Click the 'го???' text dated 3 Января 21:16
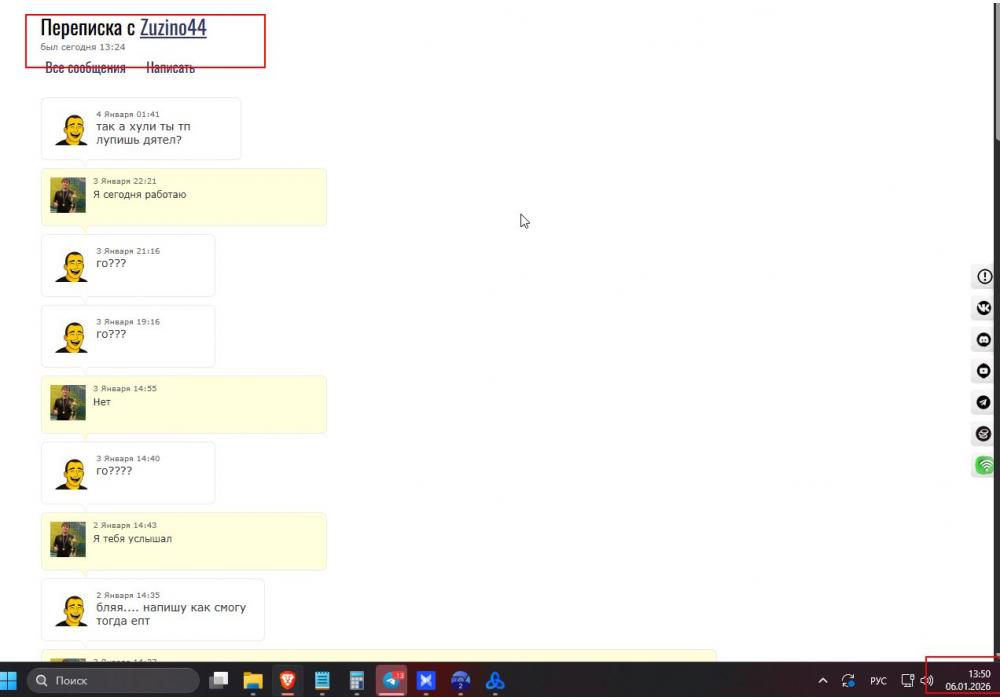 point(111,263)
